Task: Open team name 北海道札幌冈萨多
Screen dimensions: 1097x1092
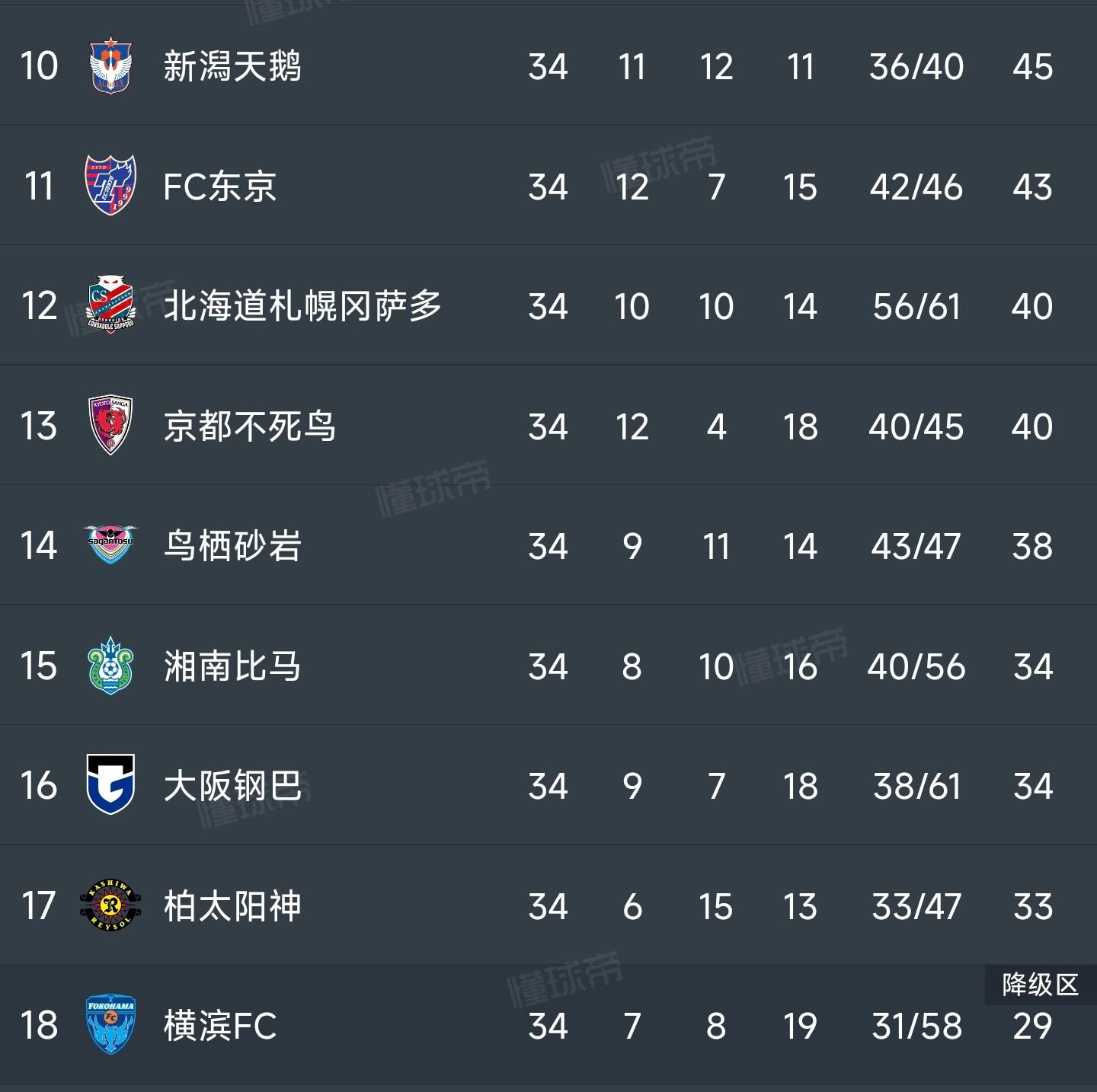Action: [x=302, y=306]
